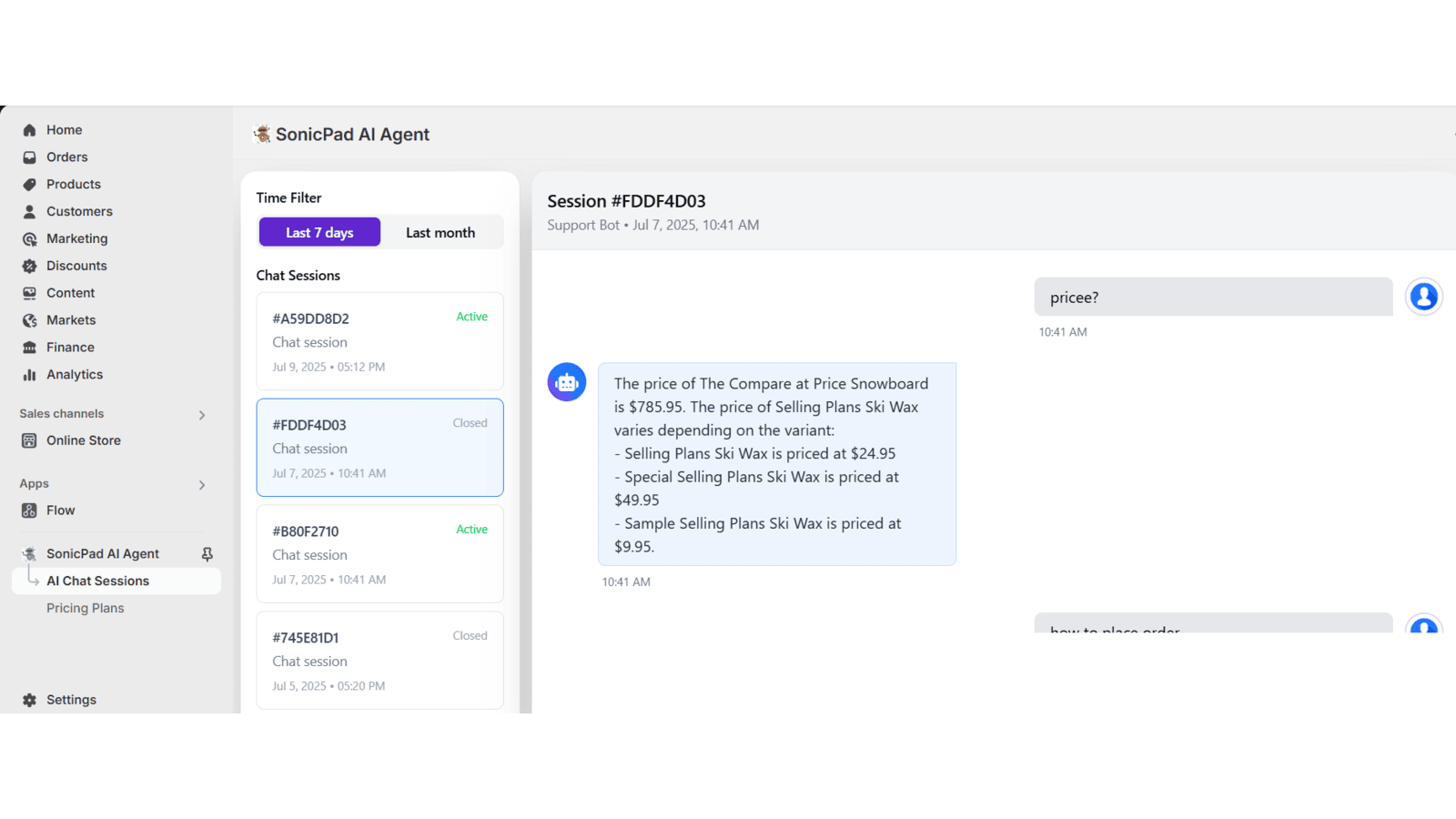The width and height of the screenshot is (1456, 819).
Task: Click the Online Store storefront icon
Action: click(29, 440)
